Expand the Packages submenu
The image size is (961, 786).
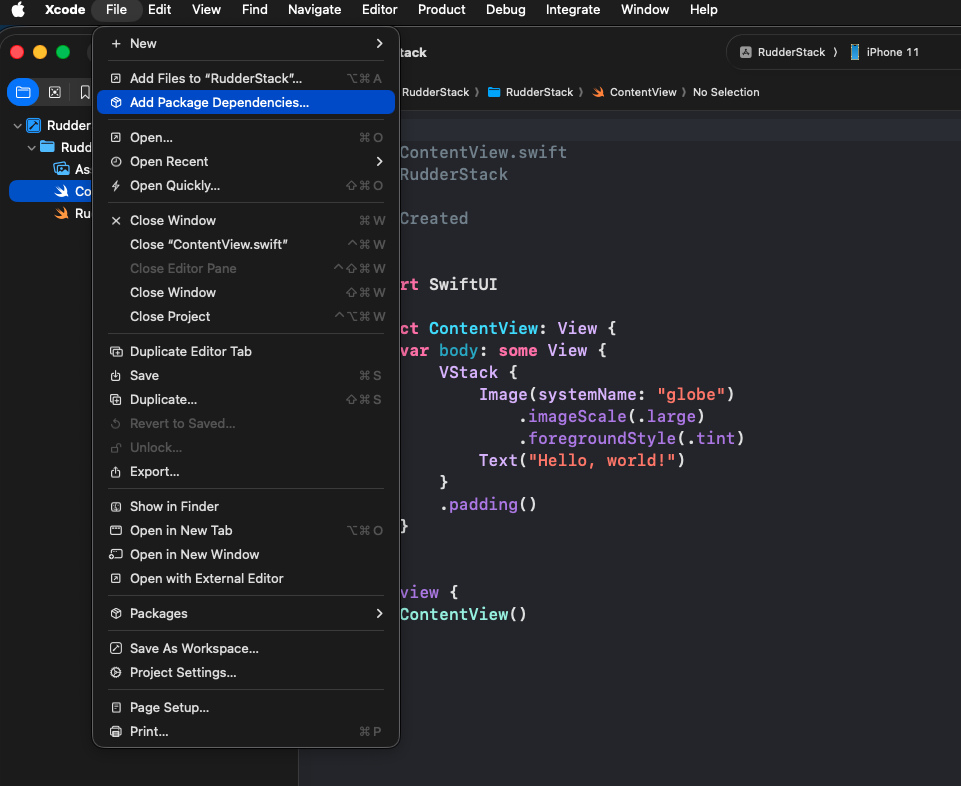pos(246,613)
